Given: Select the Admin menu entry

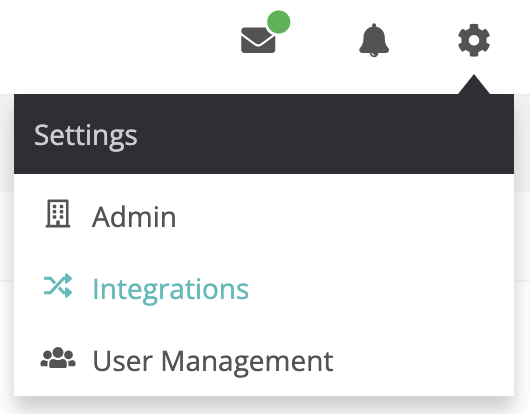Looking at the screenshot, I should pos(264,216).
